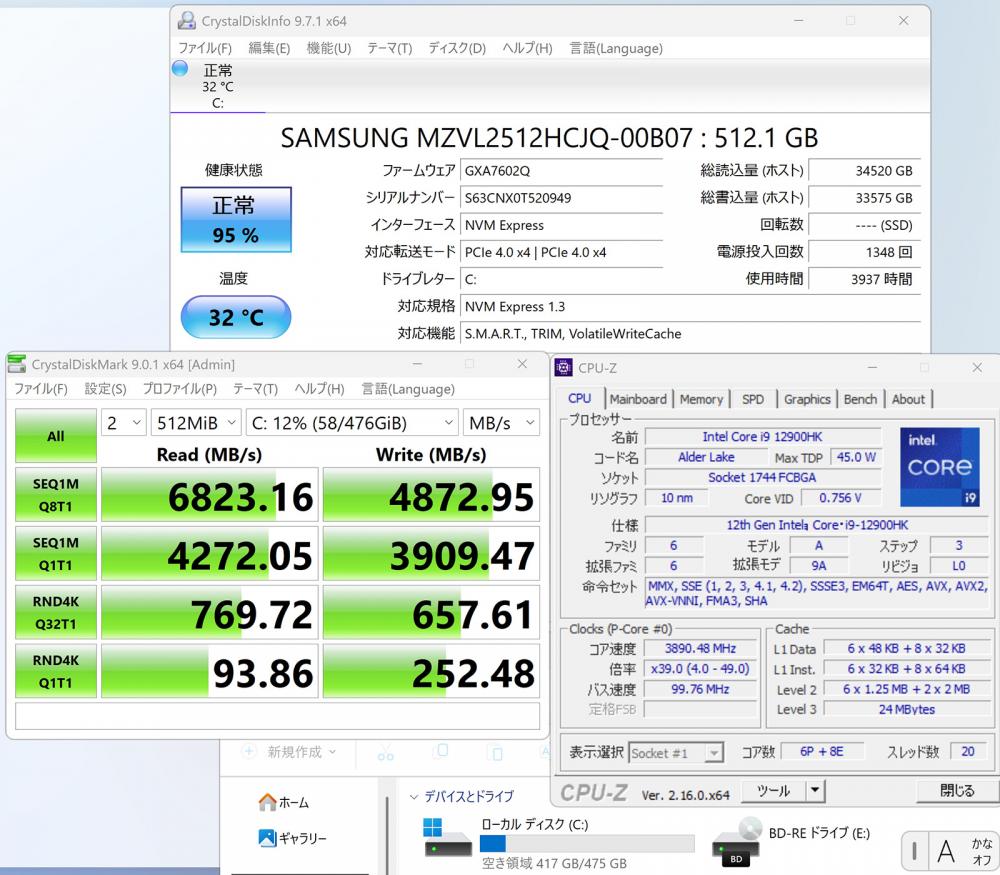The image size is (1000, 875).
Task: Run the SEQ1M Q8T1 benchmark test
Action: [55, 495]
